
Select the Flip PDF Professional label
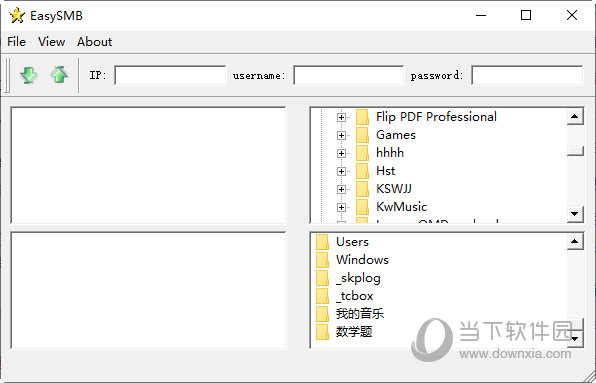point(436,117)
